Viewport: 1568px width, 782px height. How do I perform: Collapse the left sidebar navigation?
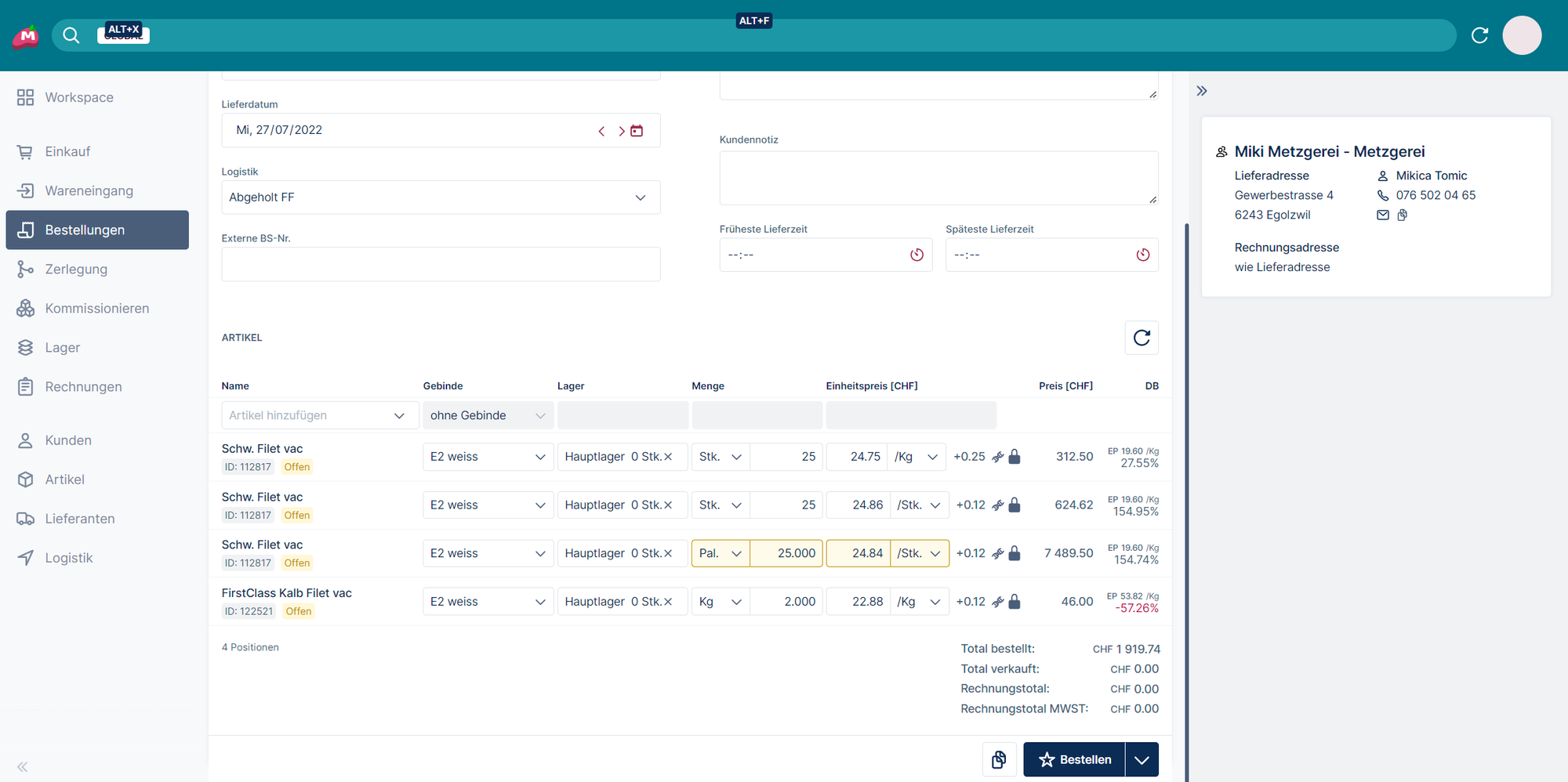23,767
